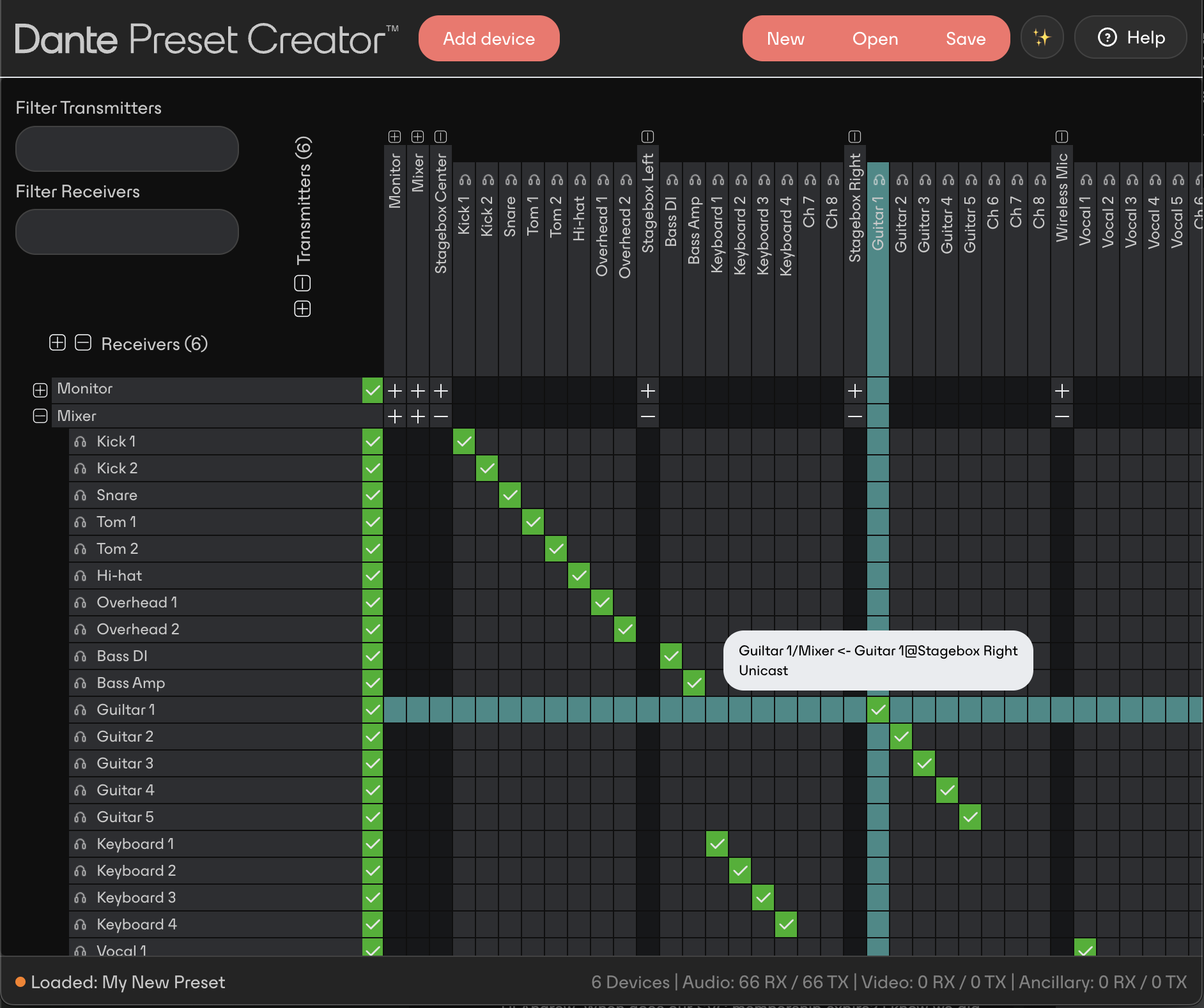The width and height of the screenshot is (1204, 1008).
Task: Expand all receivers with plus icon
Action: [58, 342]
